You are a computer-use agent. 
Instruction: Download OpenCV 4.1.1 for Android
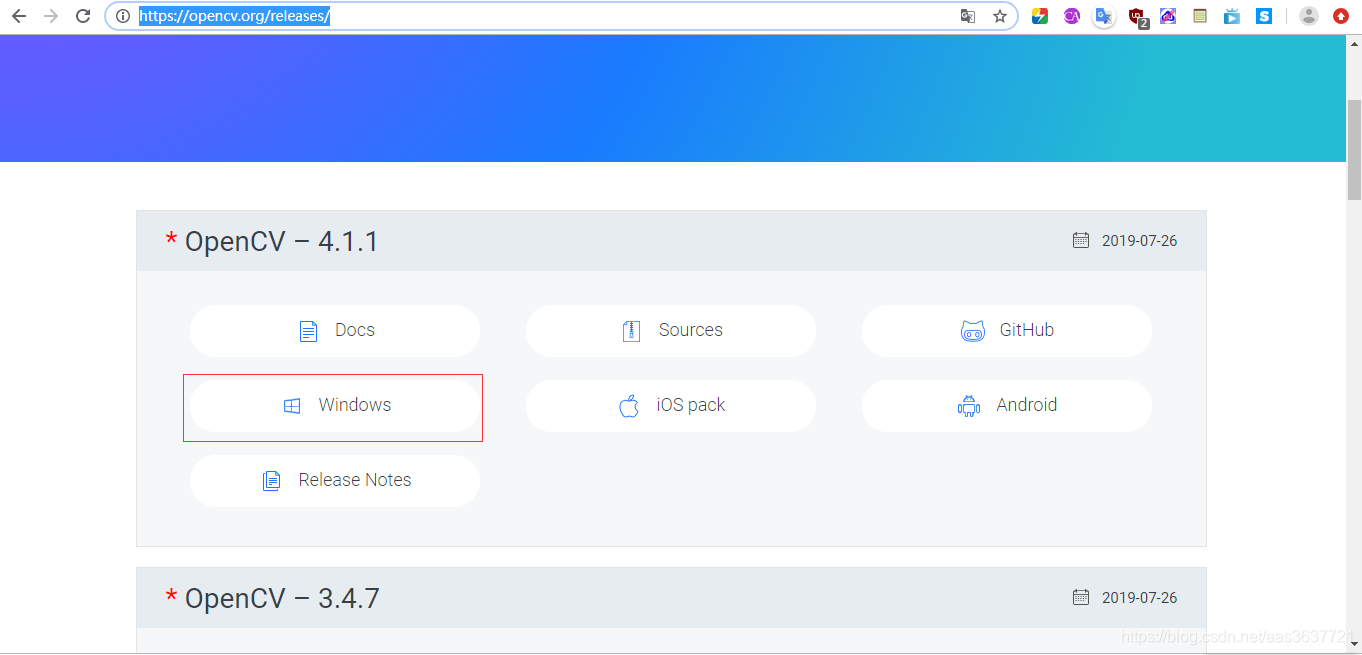click(x=1007, y=406)
